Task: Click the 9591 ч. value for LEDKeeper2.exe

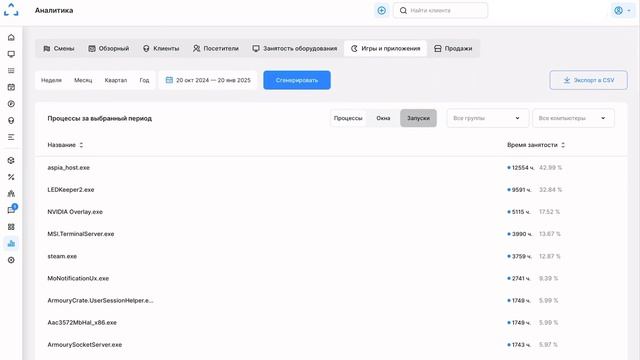Action: [522, 190]
